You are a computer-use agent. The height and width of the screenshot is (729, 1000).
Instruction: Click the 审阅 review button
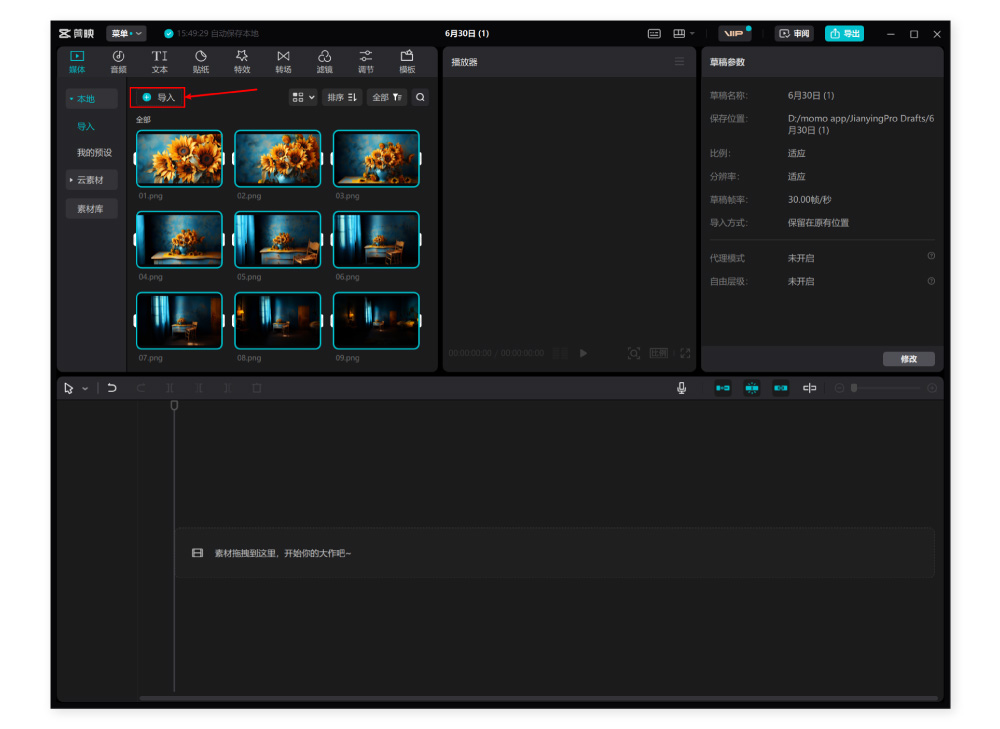(x=794, y=33)
